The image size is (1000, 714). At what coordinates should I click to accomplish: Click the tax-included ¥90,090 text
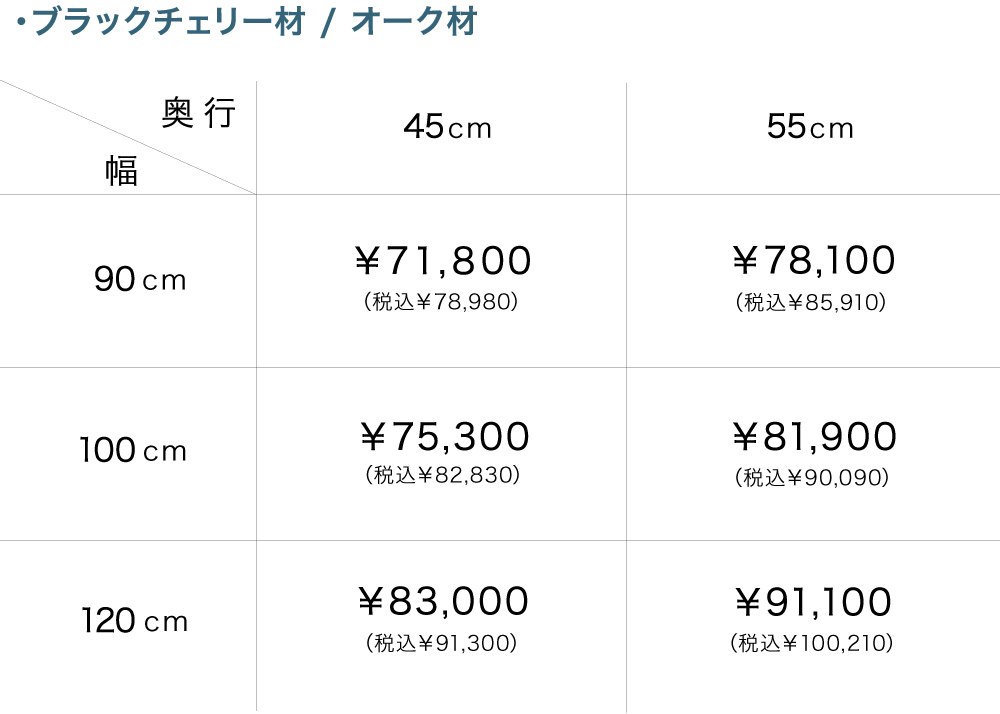click(x=811, y=477)
